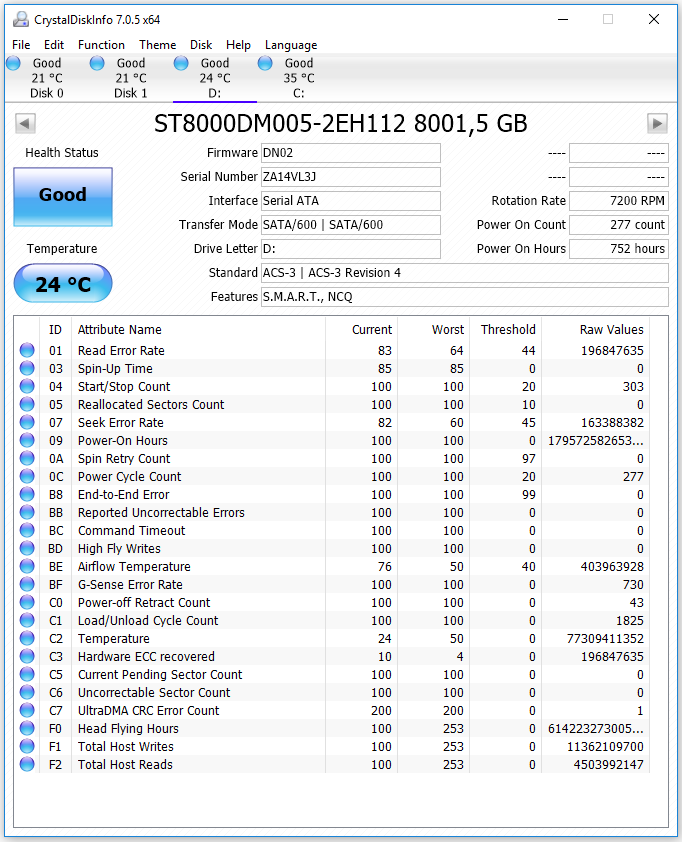Click status orb for Spin-Up Time
Viewport: 682px width, 842px height.
click(x=27, y=368)
